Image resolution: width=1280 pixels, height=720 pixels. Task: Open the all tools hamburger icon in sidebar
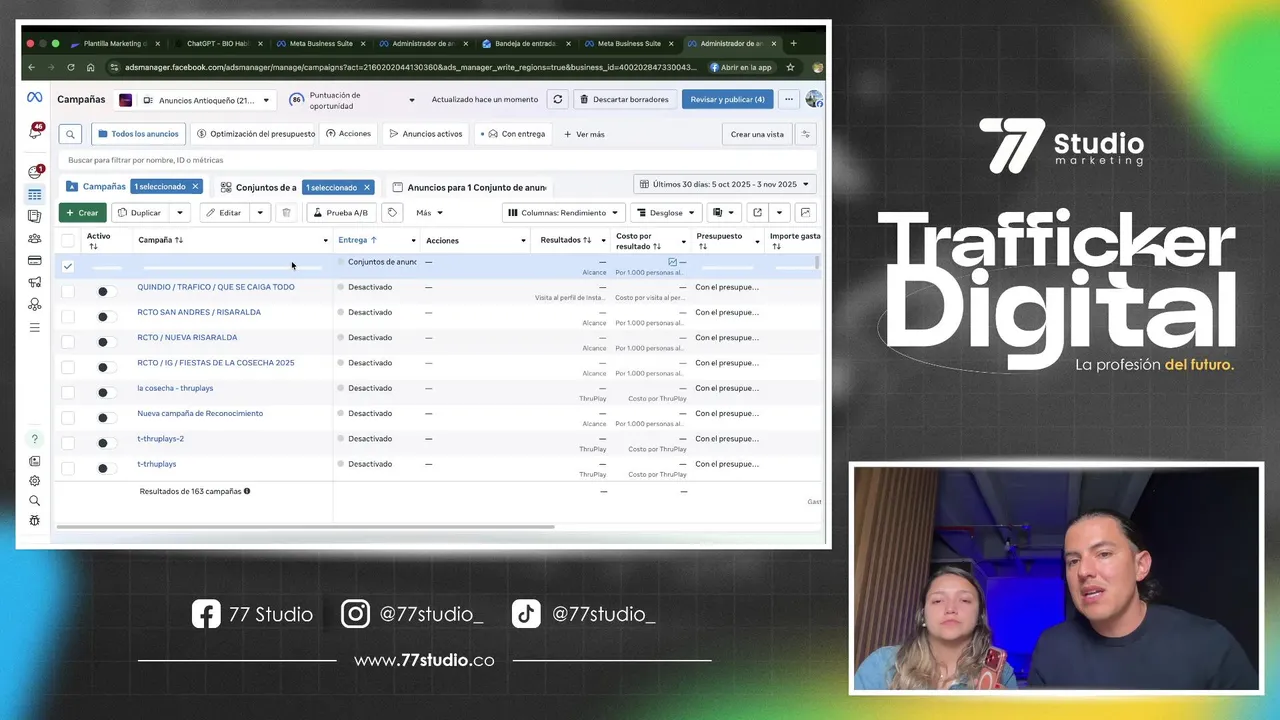pyautogui.click(x=35, y=328)
